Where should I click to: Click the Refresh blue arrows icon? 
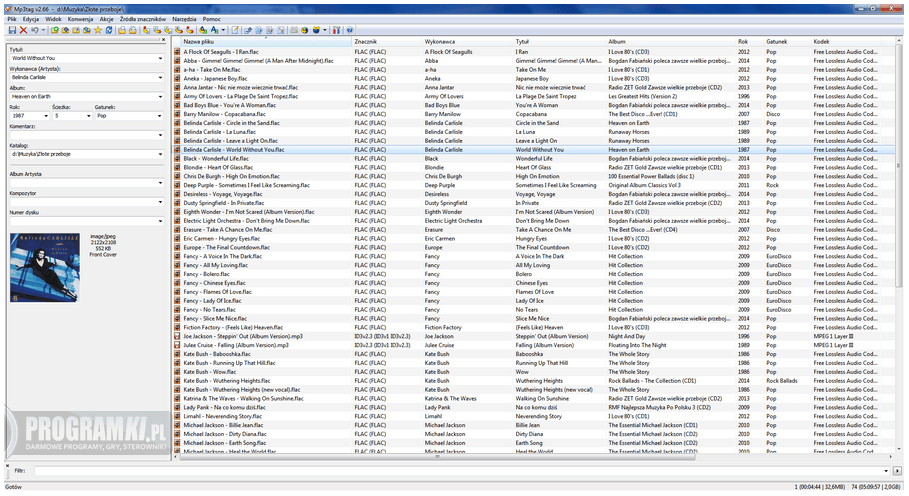pyautogui.click(x=108, y=30)
